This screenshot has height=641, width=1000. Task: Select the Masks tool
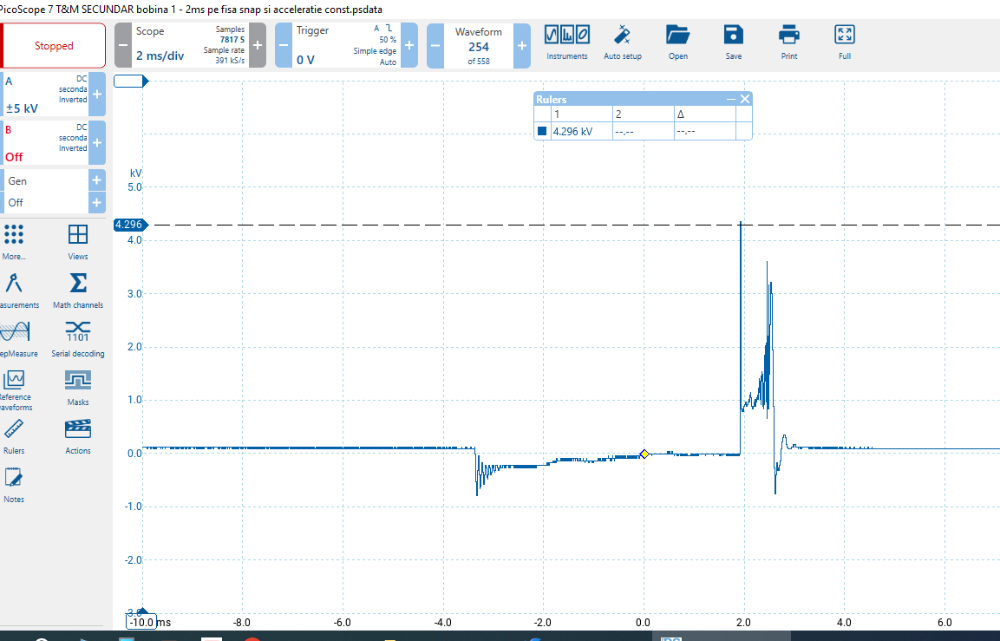(77, 385)
